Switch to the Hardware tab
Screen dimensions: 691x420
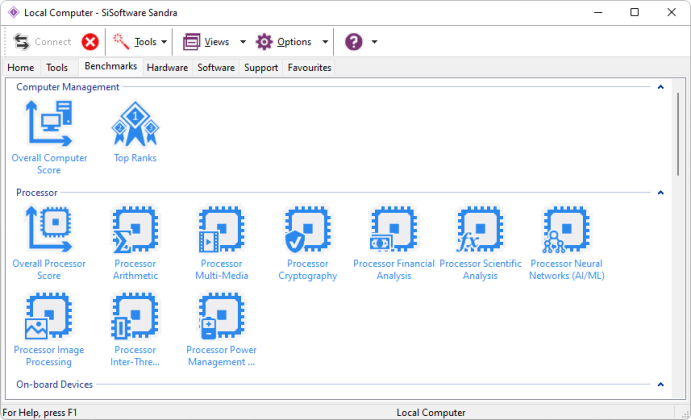167,67
